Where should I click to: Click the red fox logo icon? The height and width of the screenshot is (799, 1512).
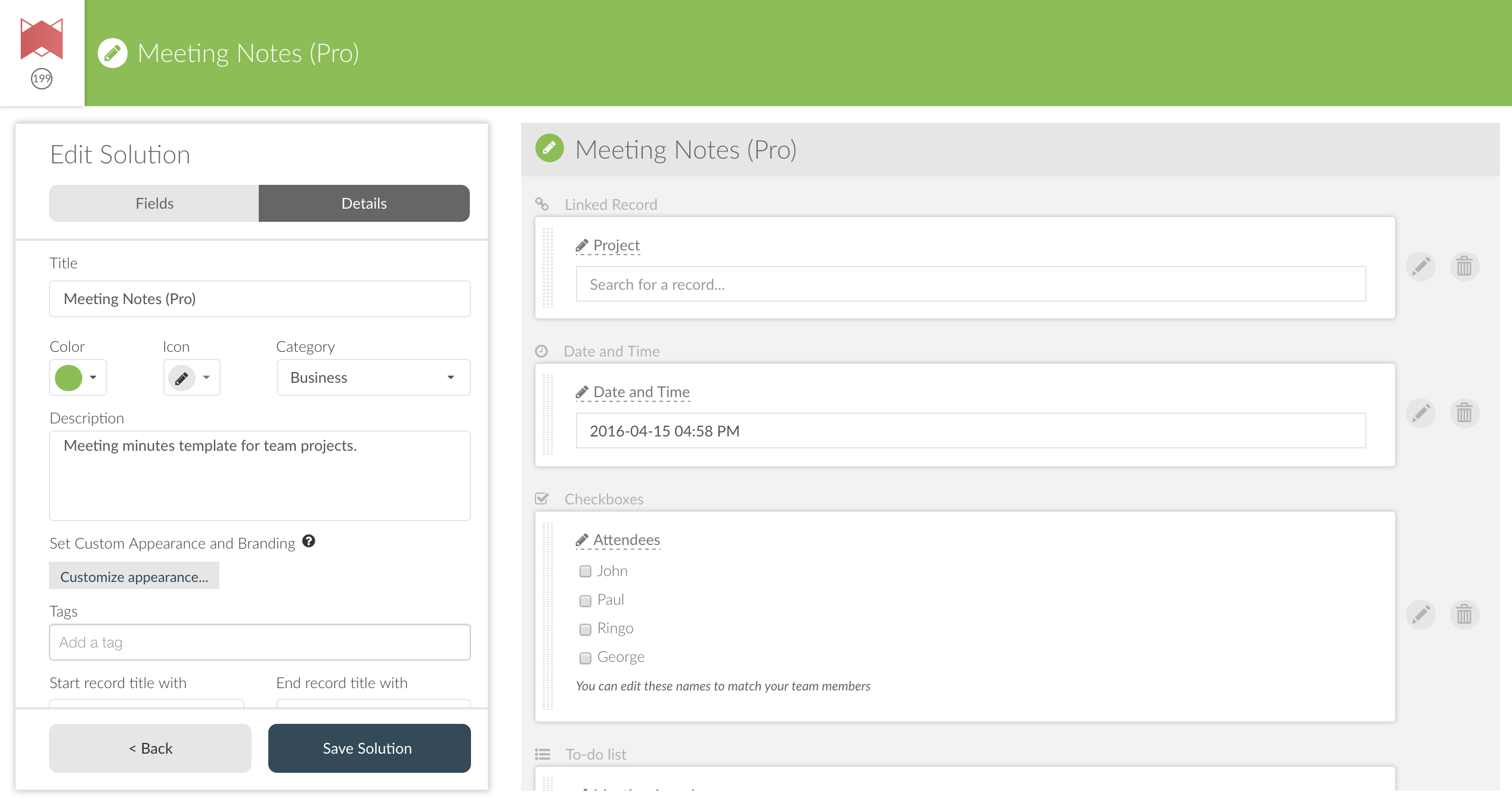[x=42, y=38]
